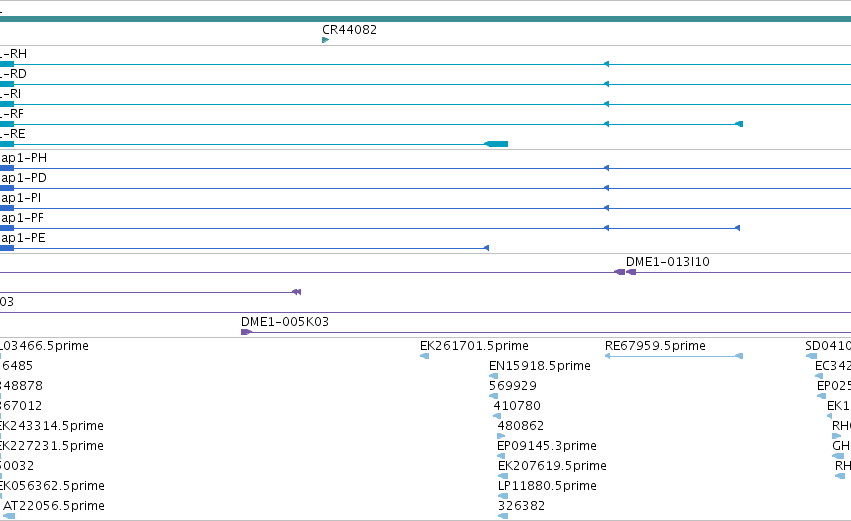Select the arrow glyph under 326382

(503, 517)
